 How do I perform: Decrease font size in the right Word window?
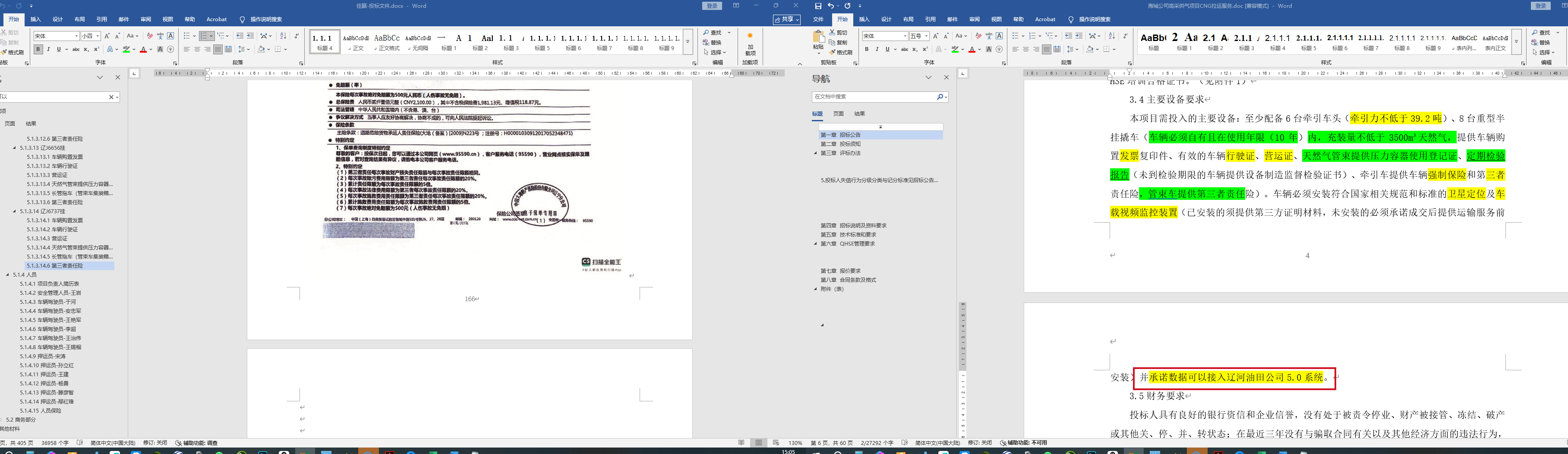pos(946,36)
